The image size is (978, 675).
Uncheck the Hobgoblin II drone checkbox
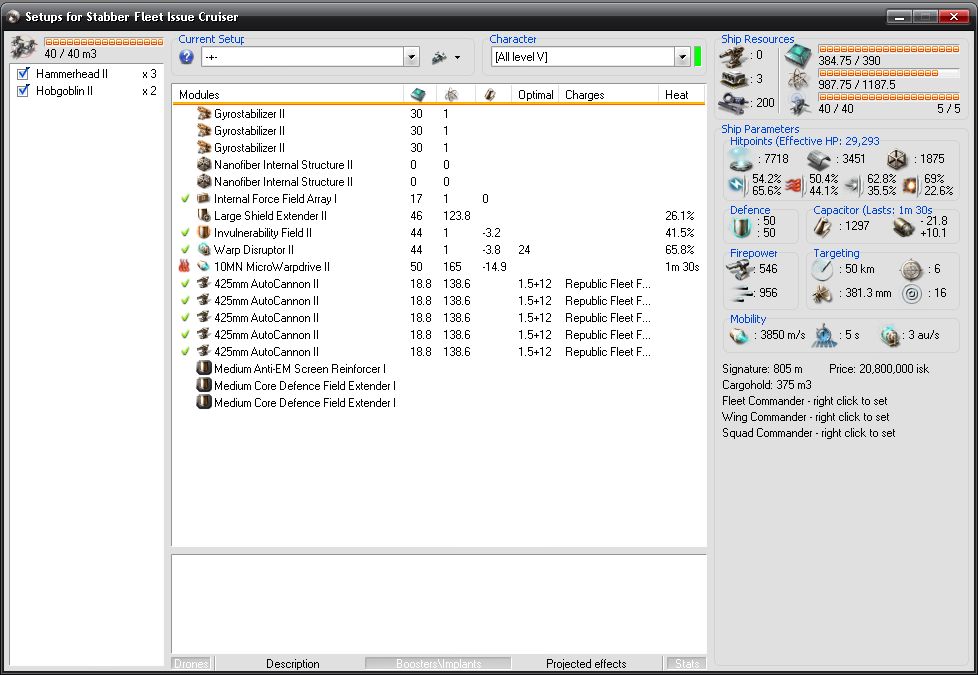pos(23,91)
